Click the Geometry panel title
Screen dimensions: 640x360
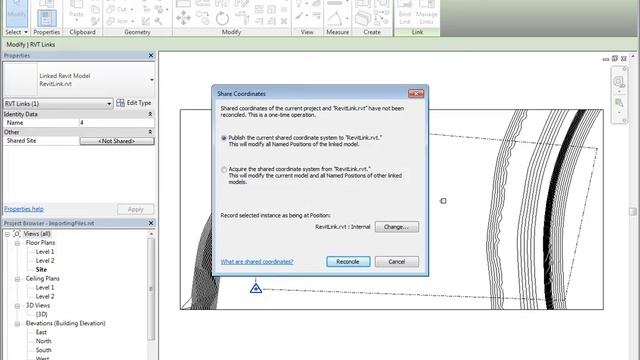pyautogui.click(x=138, y=32)
